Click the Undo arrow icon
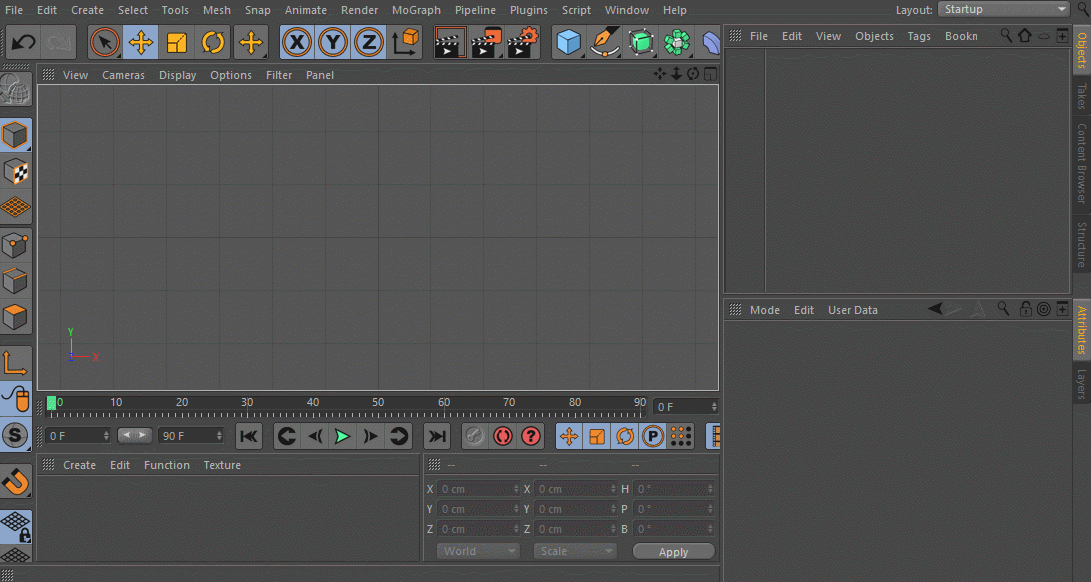1091x582 pixels. point(24,43)
